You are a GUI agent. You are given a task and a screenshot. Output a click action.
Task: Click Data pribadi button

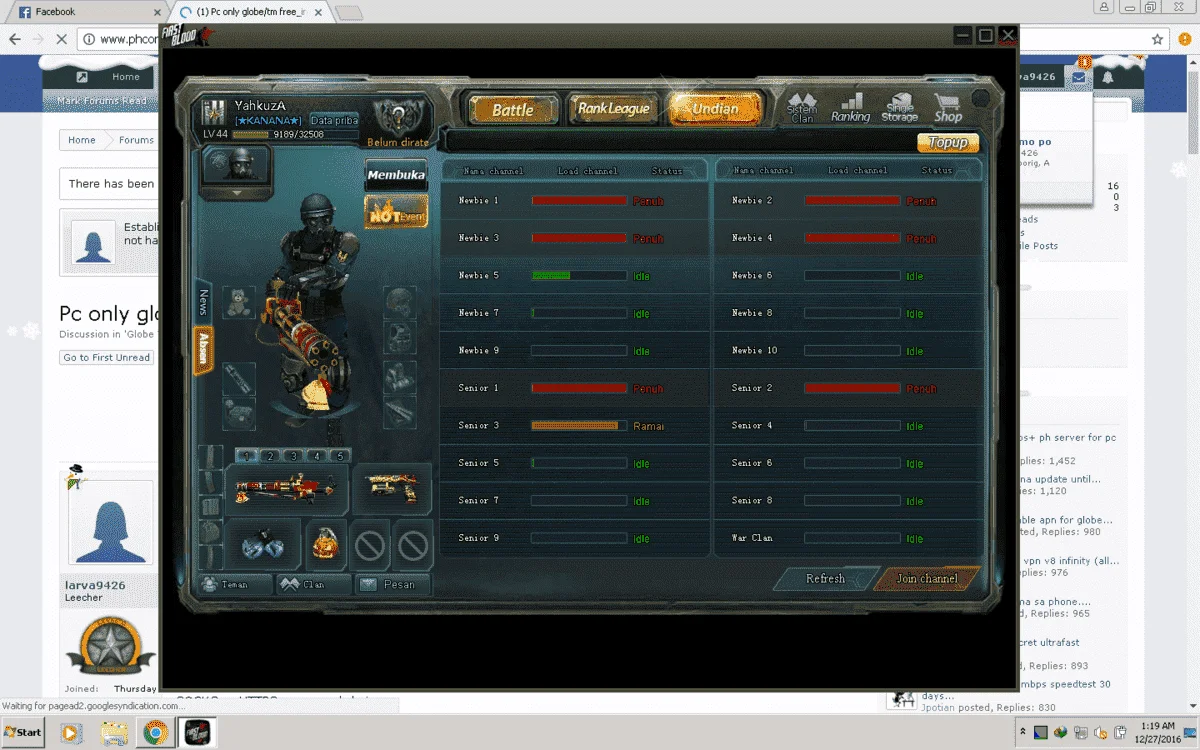click(x=334, y=120)
